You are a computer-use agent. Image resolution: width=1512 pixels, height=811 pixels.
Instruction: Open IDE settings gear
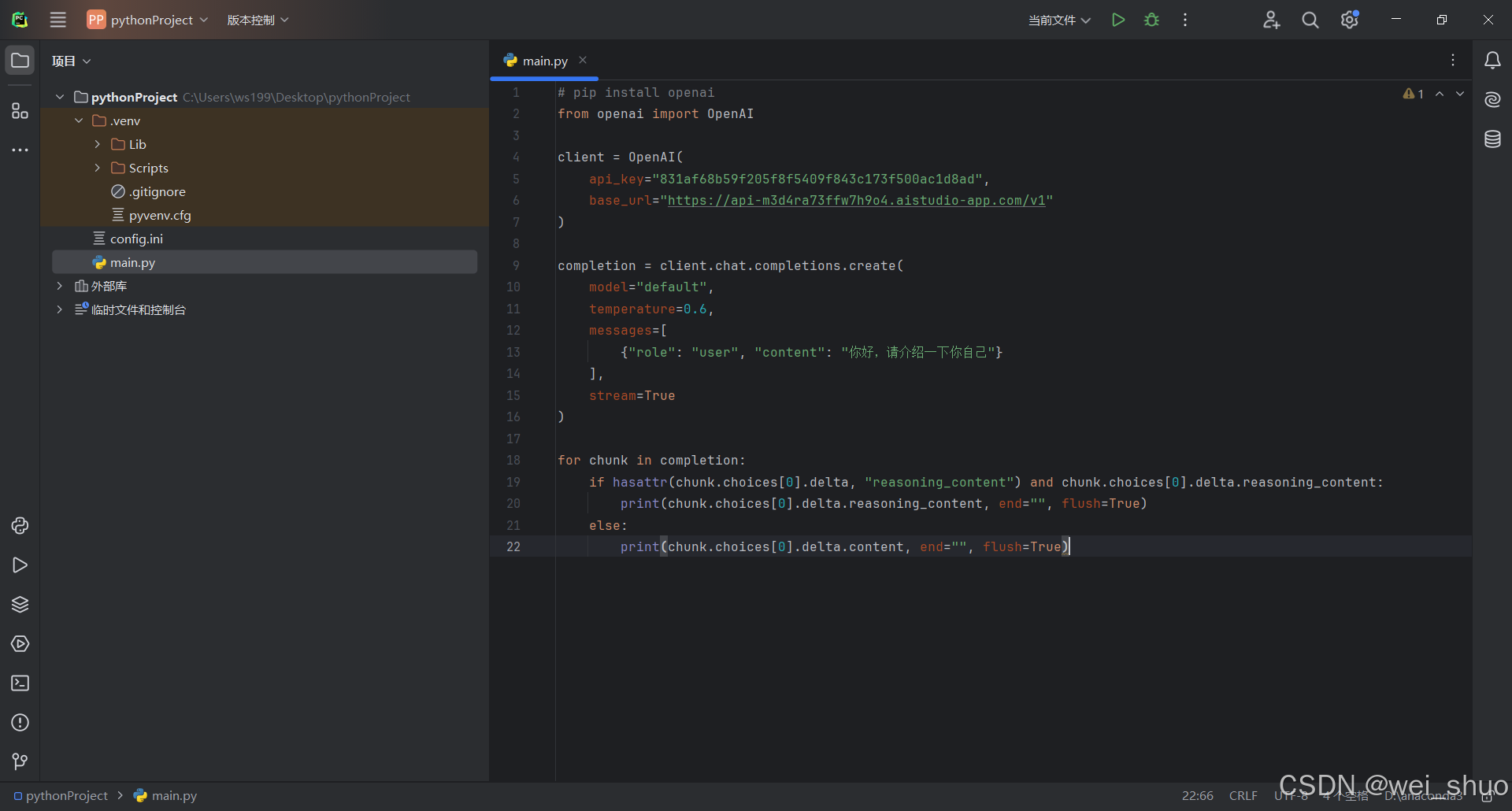click(x=1350, y=20)
